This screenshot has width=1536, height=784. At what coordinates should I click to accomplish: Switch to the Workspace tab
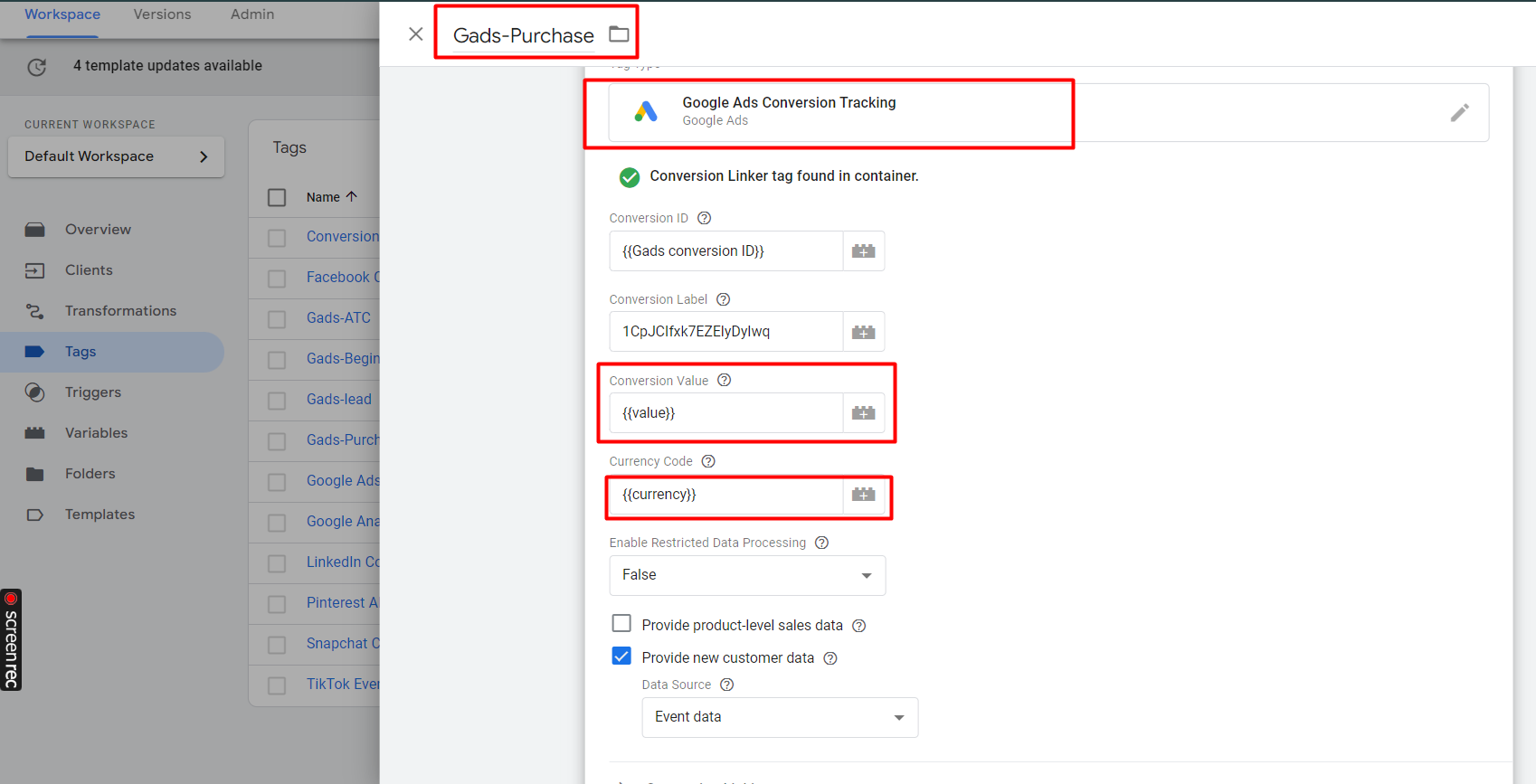(62, 14)
